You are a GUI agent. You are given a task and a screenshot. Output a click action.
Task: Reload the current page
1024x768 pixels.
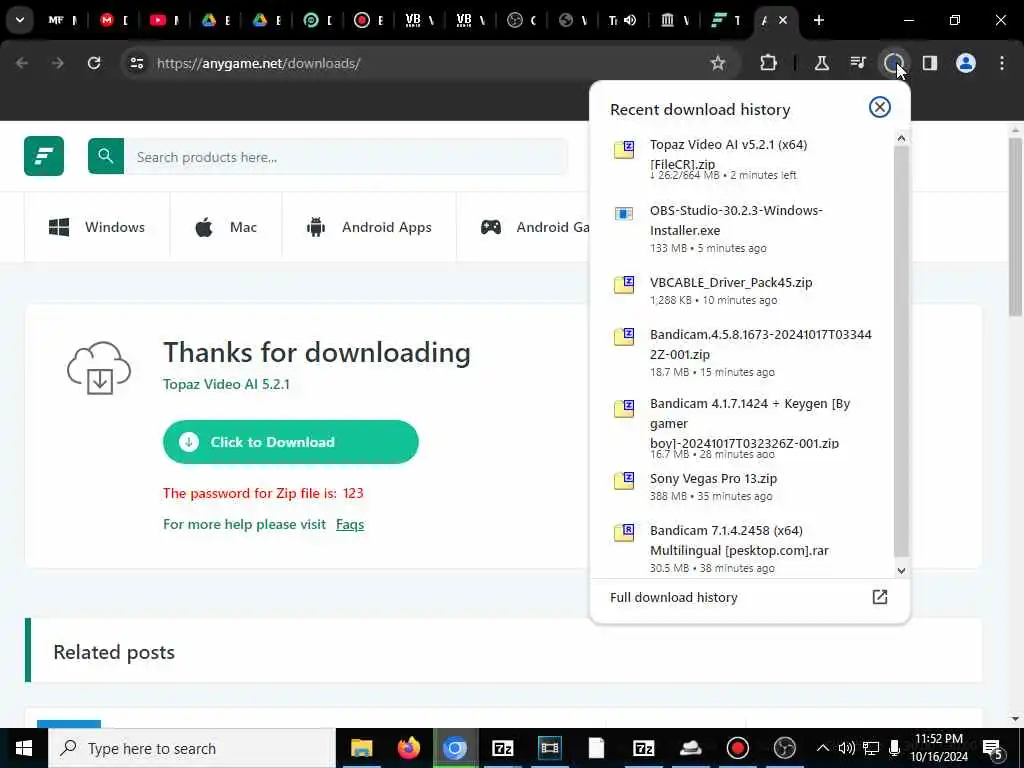94,63
